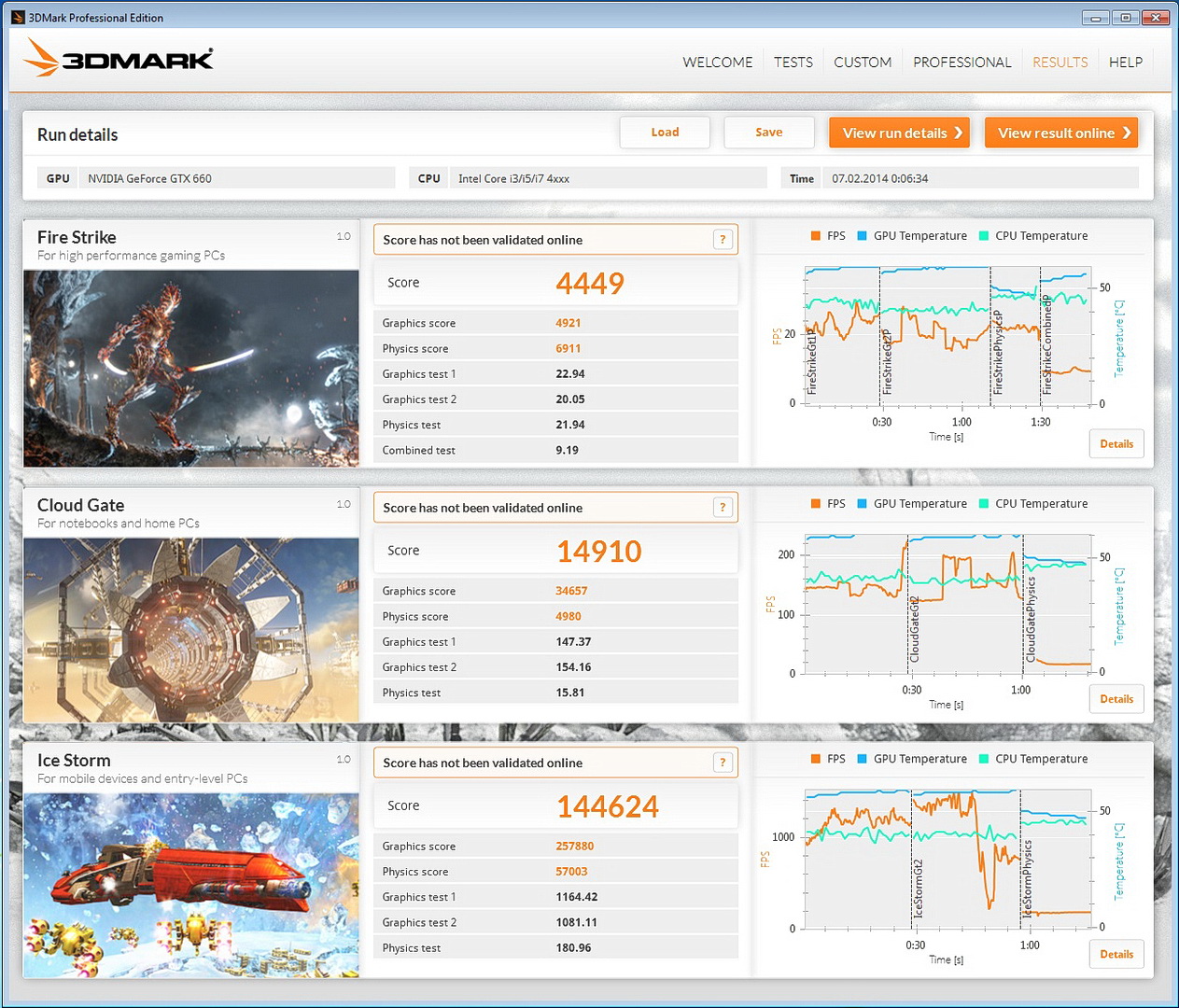Screen dimensions: 1179x1008
Task: Click the 3DMark logo icon
Action: click(42, 58)
